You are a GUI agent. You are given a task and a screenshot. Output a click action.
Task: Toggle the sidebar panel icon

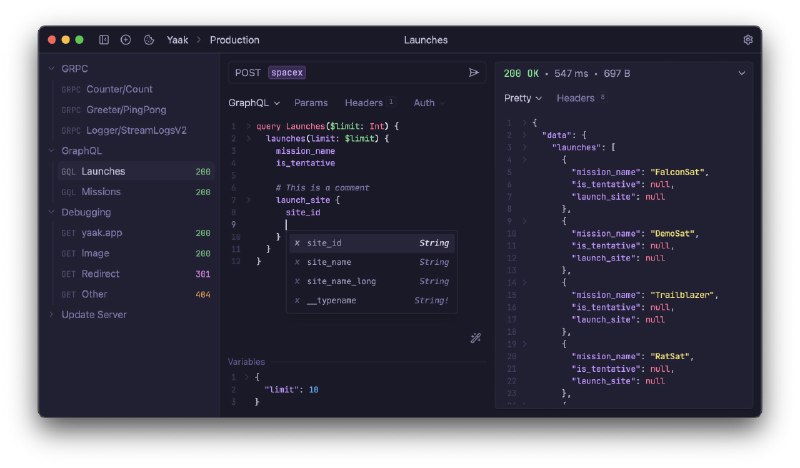click(x=104, y=40)
